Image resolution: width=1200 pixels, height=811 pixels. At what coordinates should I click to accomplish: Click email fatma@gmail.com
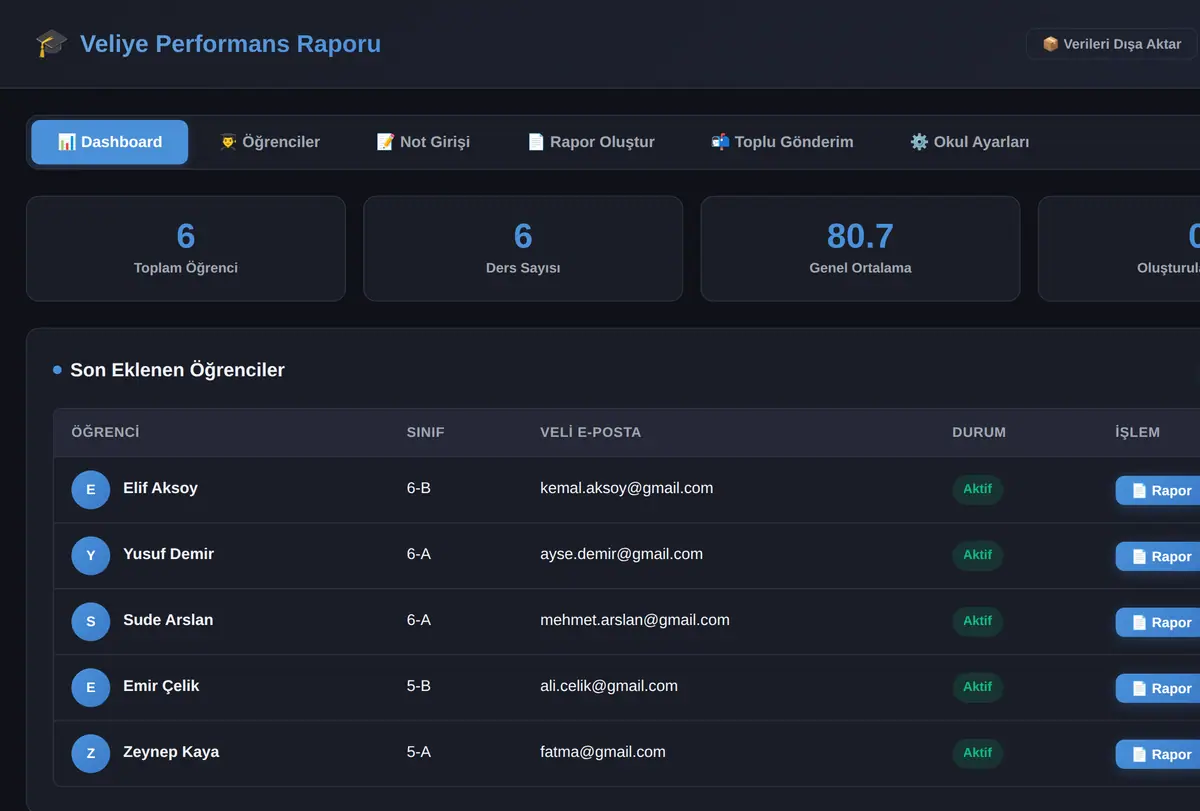[x=603, y=752]
